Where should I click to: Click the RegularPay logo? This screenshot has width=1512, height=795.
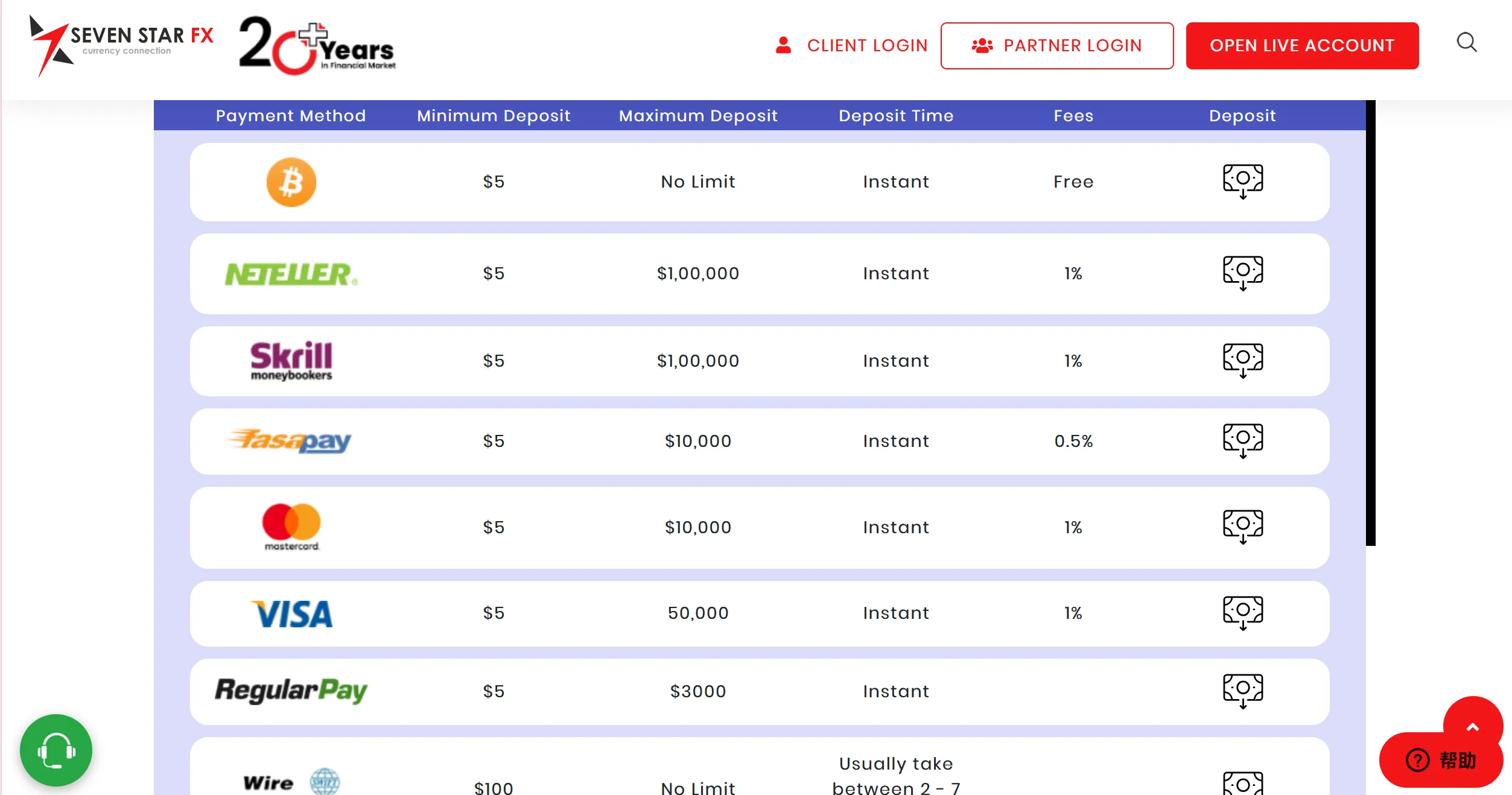[291, 691]
